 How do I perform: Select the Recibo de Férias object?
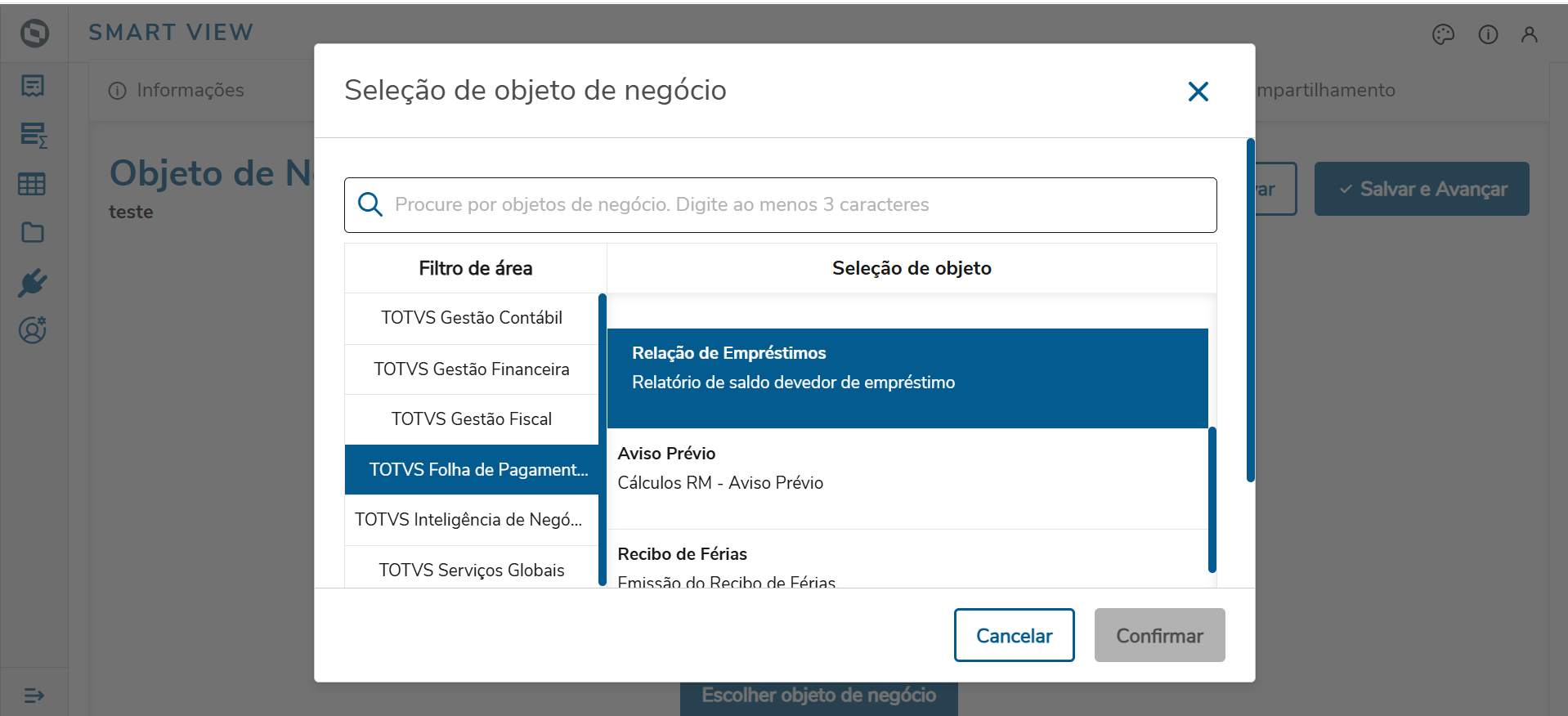907,559
